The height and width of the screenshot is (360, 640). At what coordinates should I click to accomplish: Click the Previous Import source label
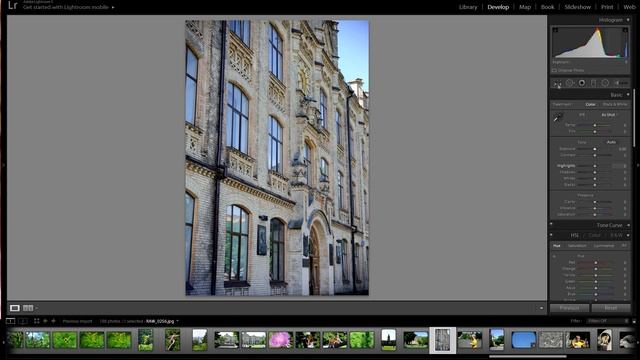coord(78,321)
